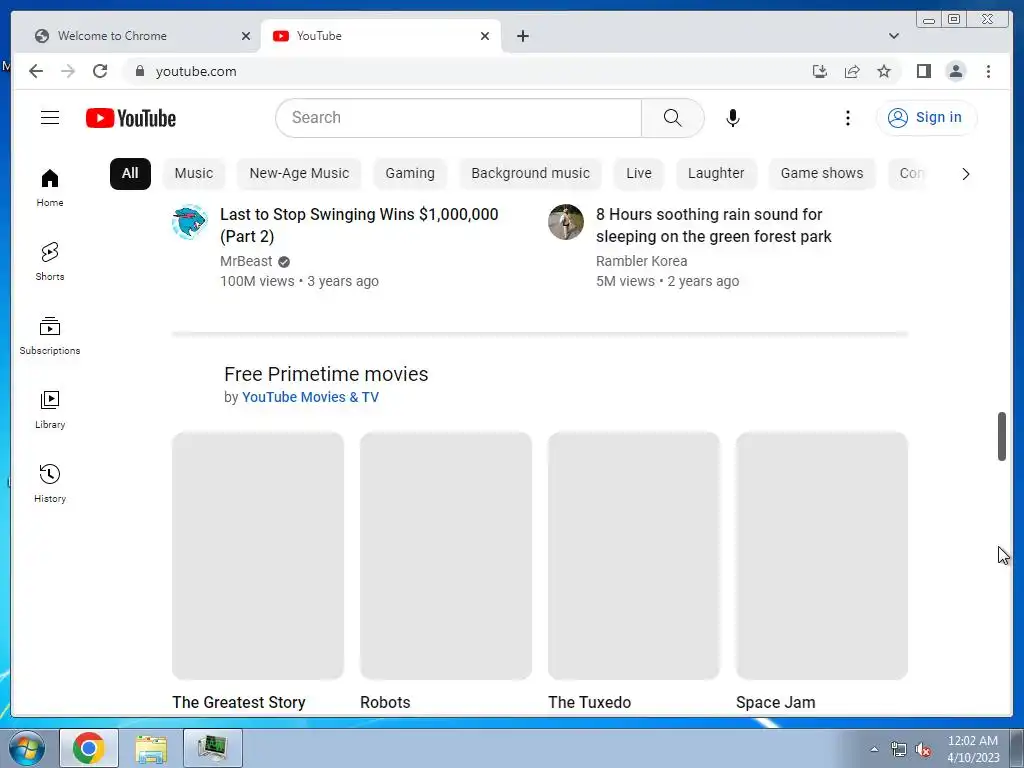This screenshot has width=1024, height=768.
Task: Click the muted volume tray icon
Action: tap(923, 750)
